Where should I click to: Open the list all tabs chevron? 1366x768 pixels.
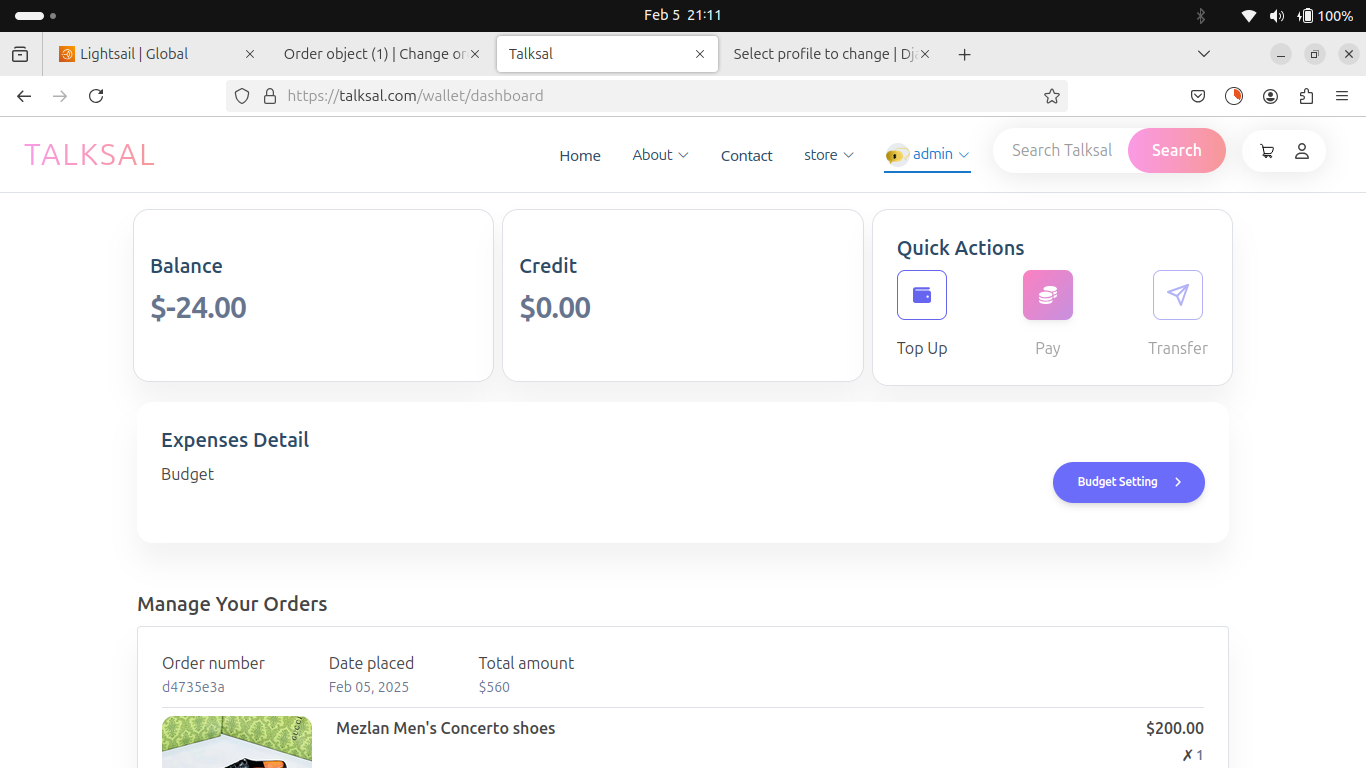1204,54
